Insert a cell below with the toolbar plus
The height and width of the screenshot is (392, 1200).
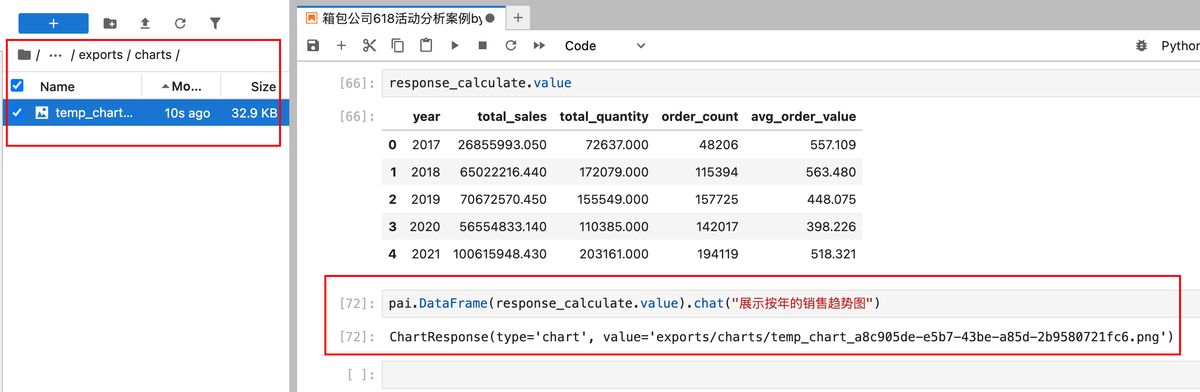[x=341, y=46]
